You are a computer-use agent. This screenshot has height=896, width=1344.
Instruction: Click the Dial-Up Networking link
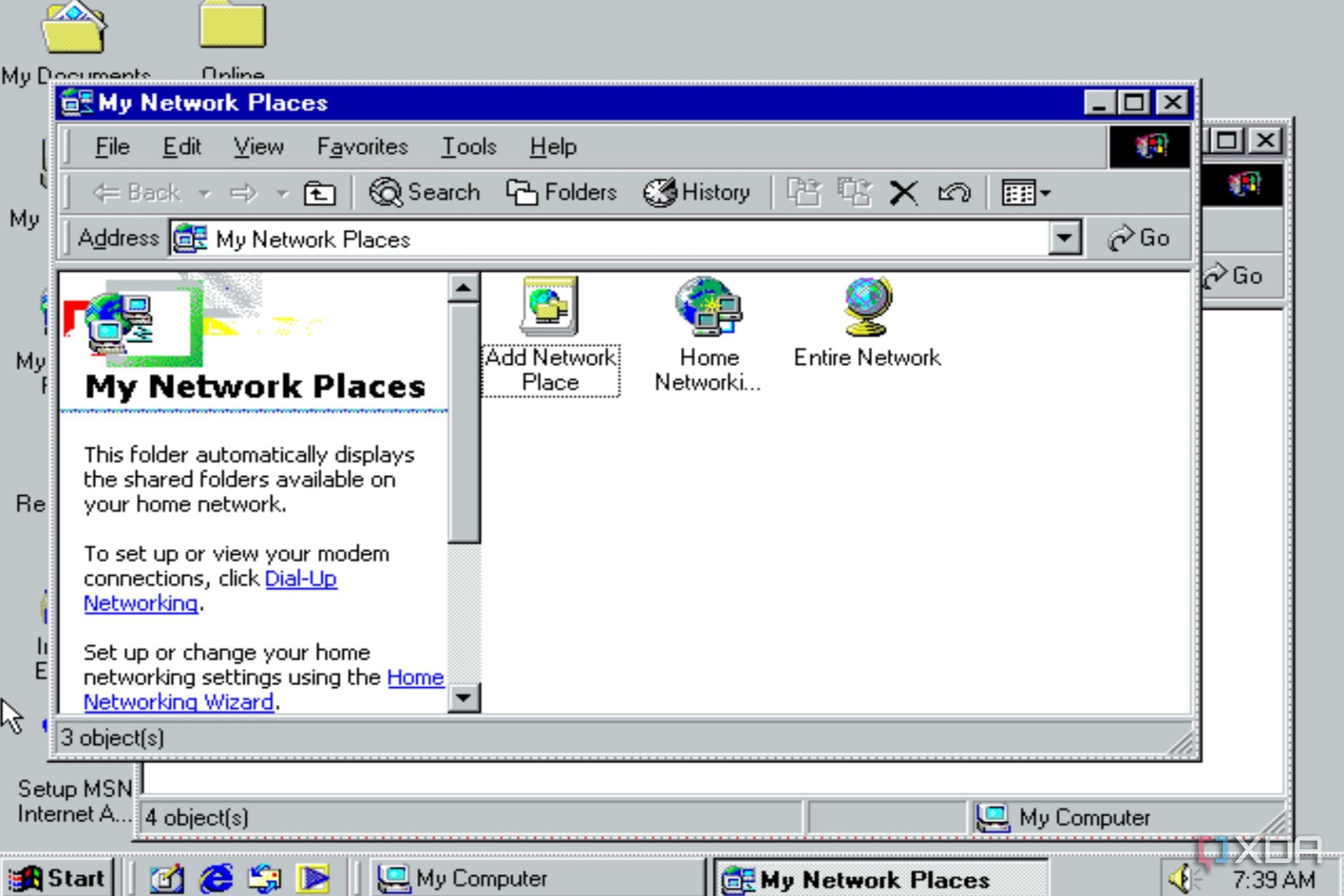click(x=301, y=578)
